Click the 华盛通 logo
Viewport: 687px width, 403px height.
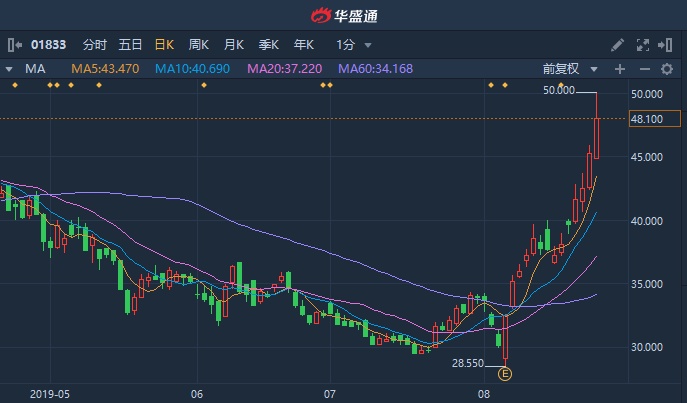coord(344,16)
